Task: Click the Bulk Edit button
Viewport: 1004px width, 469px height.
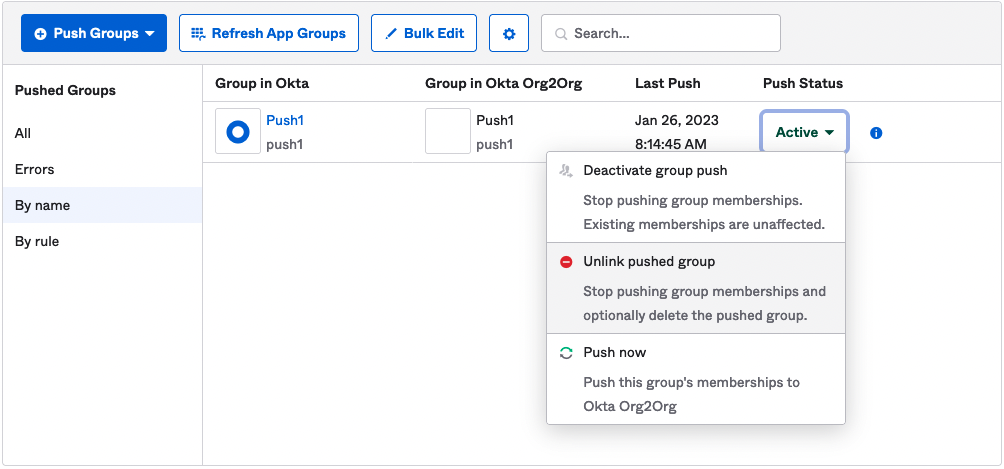Action: 424,33
